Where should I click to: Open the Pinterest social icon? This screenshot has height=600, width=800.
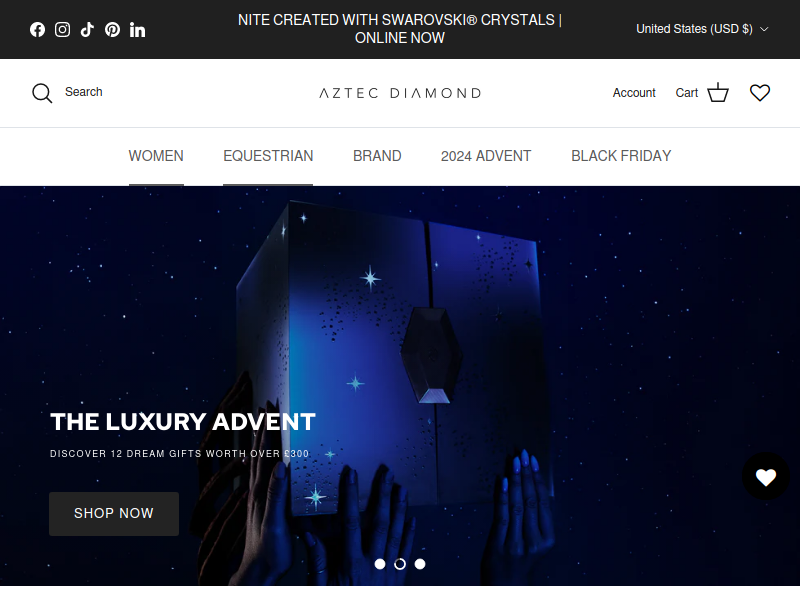[x=112, y=30]
